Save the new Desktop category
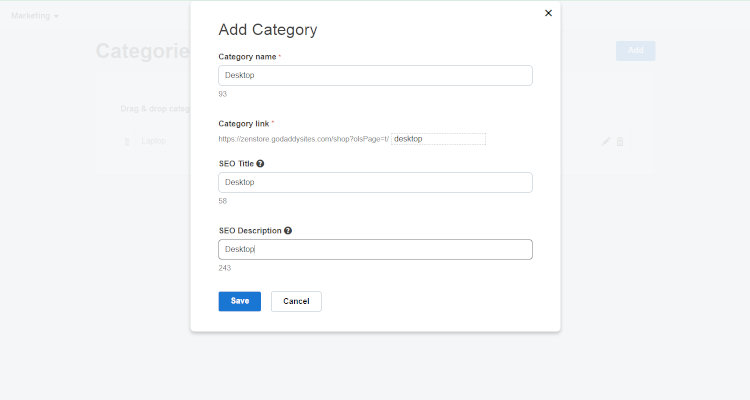The width and height of the screenshot is (750, 400). (x=239, y=301)
